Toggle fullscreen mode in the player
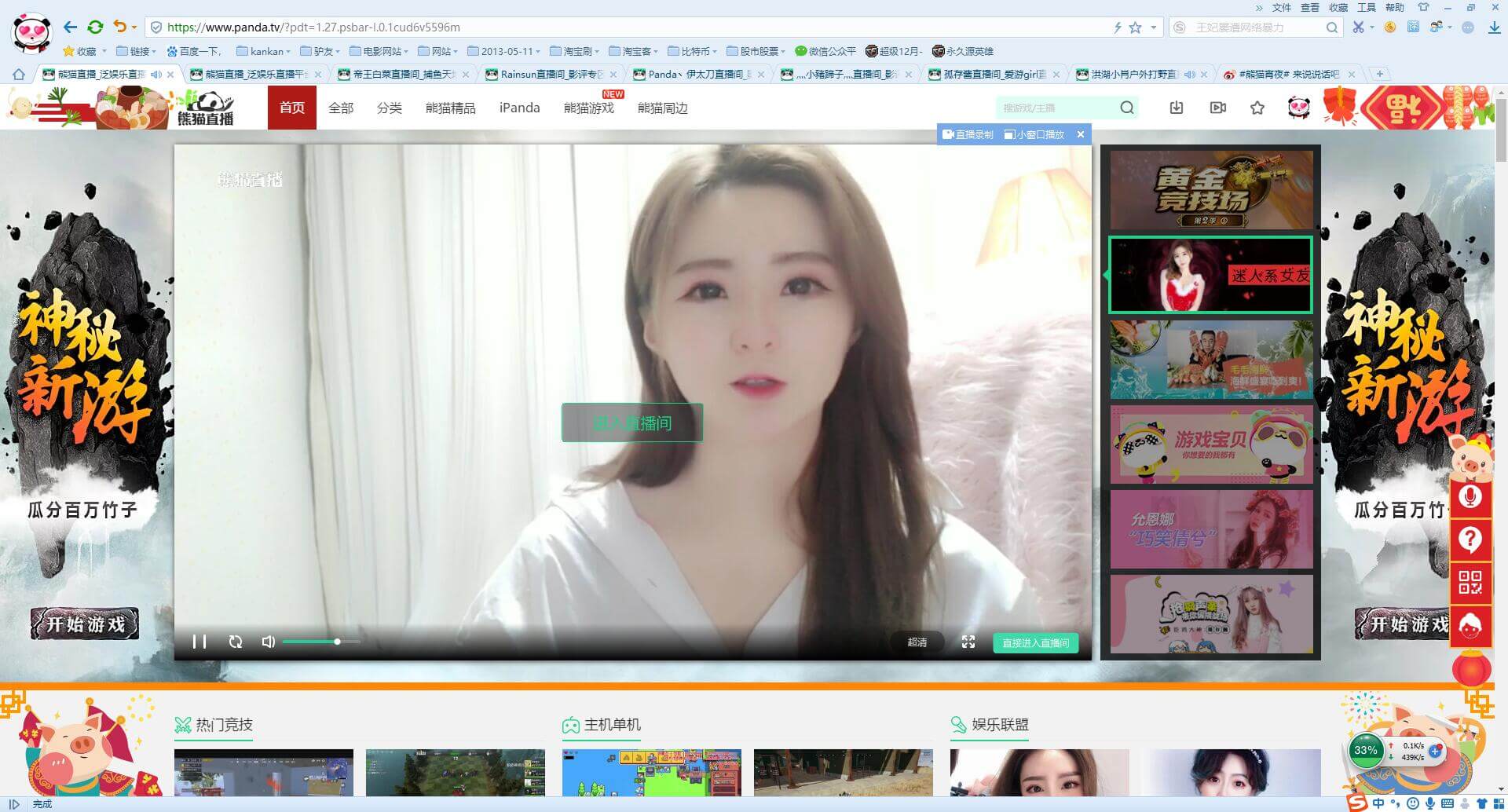 click(x=968, y=642)
